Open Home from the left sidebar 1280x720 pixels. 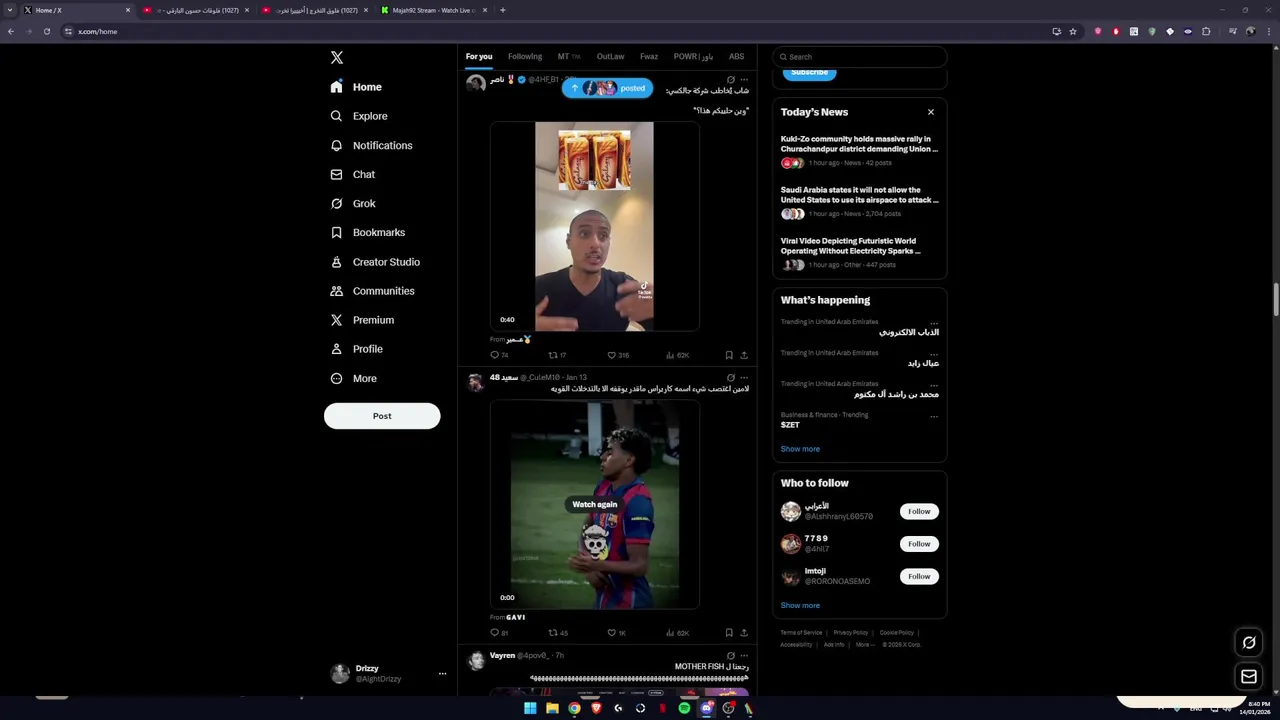pos(356,87)
